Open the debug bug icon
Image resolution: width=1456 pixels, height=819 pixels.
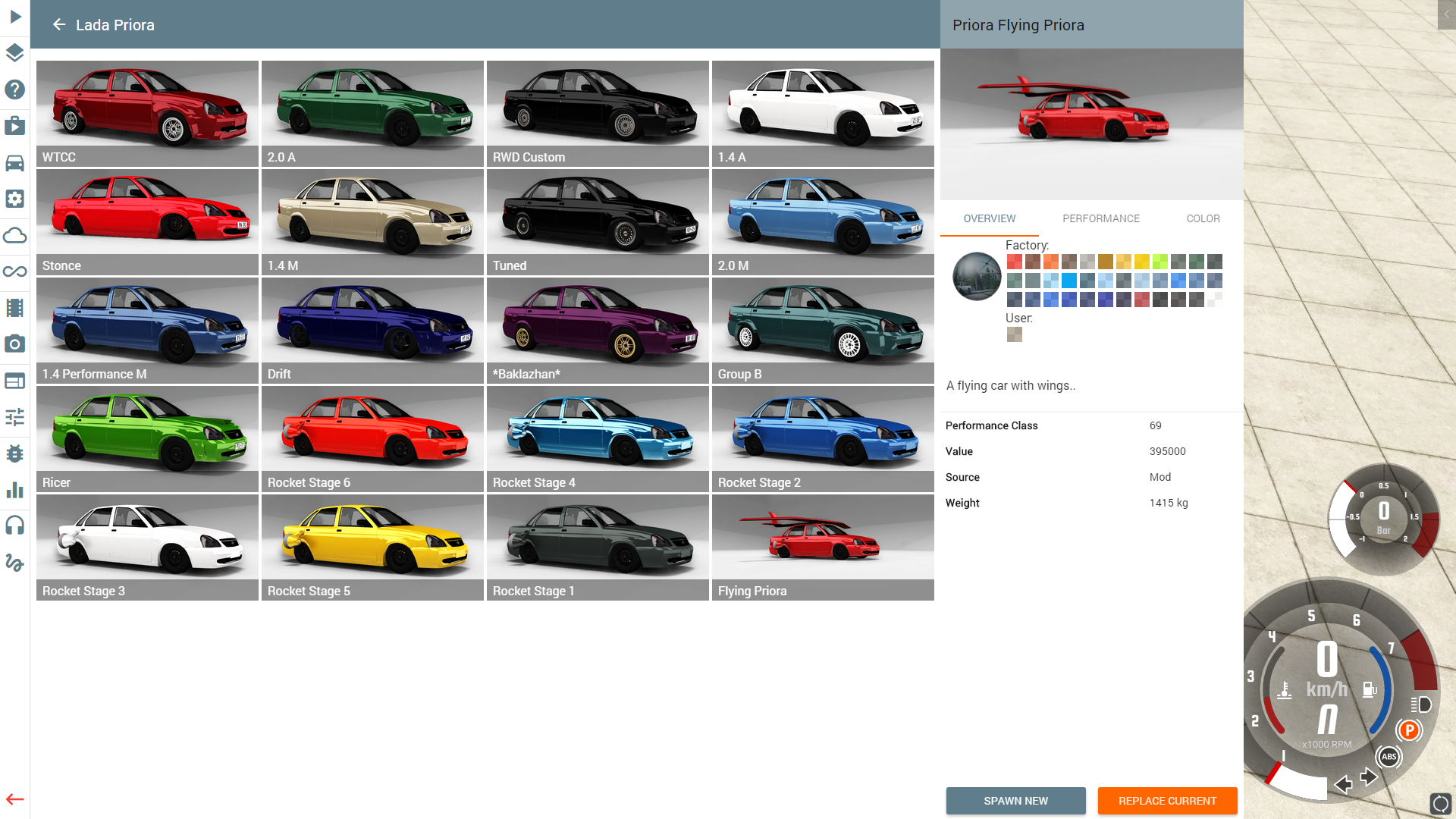[15, 453]
